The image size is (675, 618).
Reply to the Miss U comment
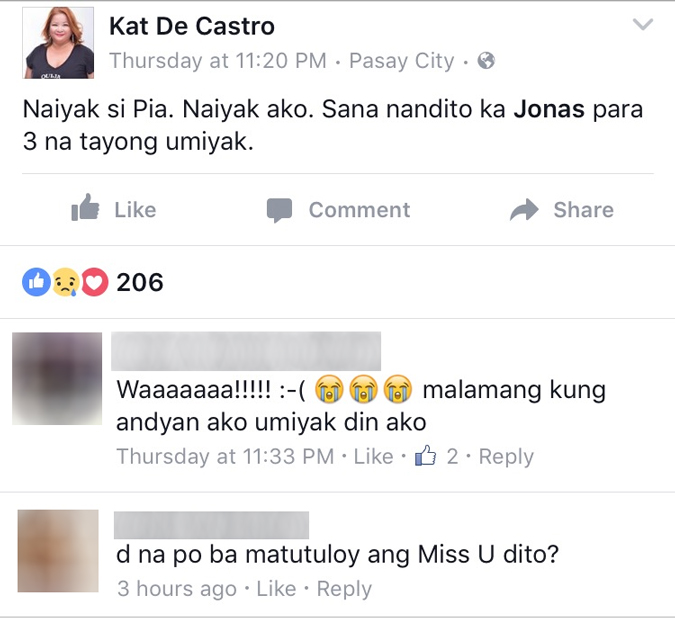tap(344, 590)
